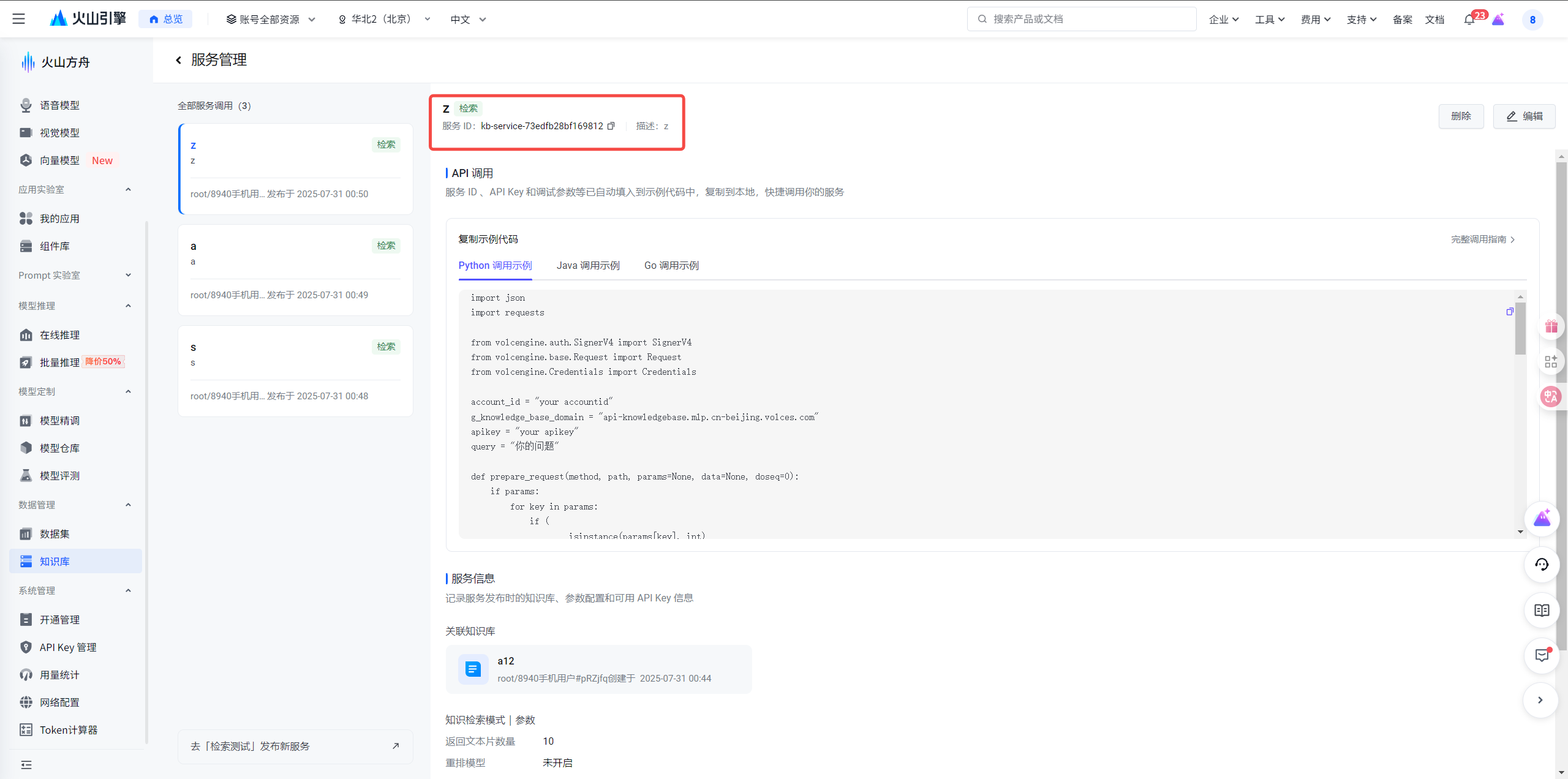Open 知识库 in the sidebar
Viewport: 1568px width, 779px height.
click(75, 562)
